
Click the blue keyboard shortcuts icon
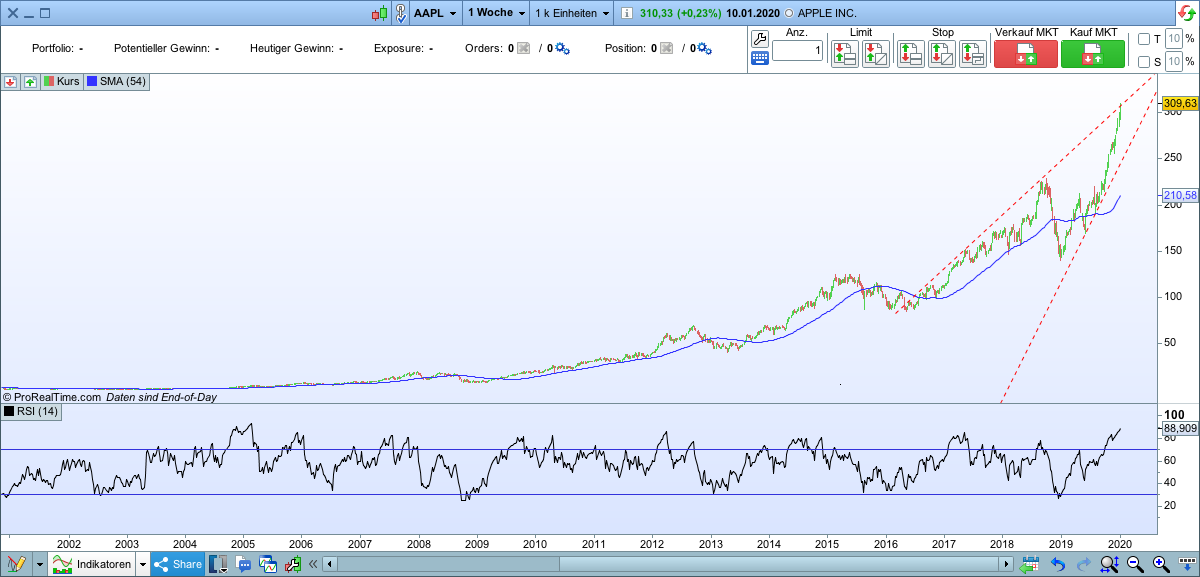(759, 58)
